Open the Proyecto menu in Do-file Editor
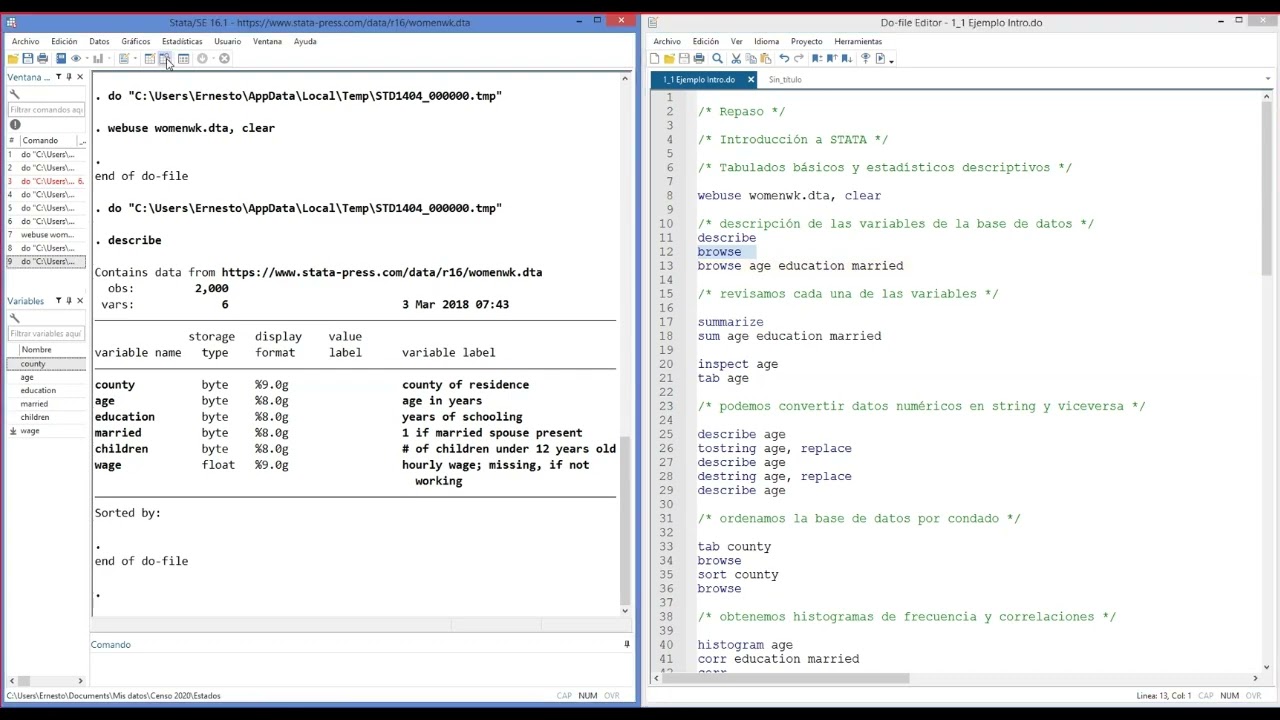The image size is (1280, 720). 806,41
